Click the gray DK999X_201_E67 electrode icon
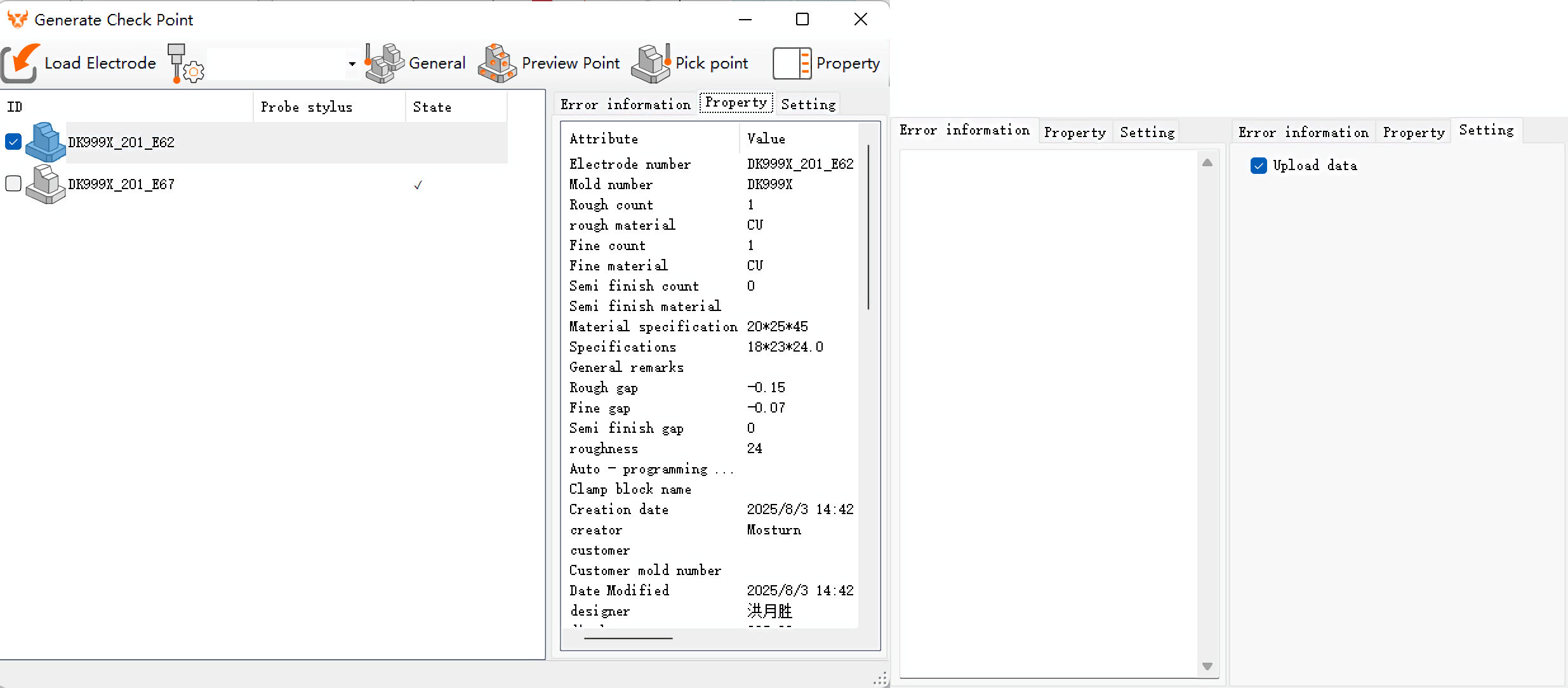This screenshot has height=688, width=1568. click(46, 184)
